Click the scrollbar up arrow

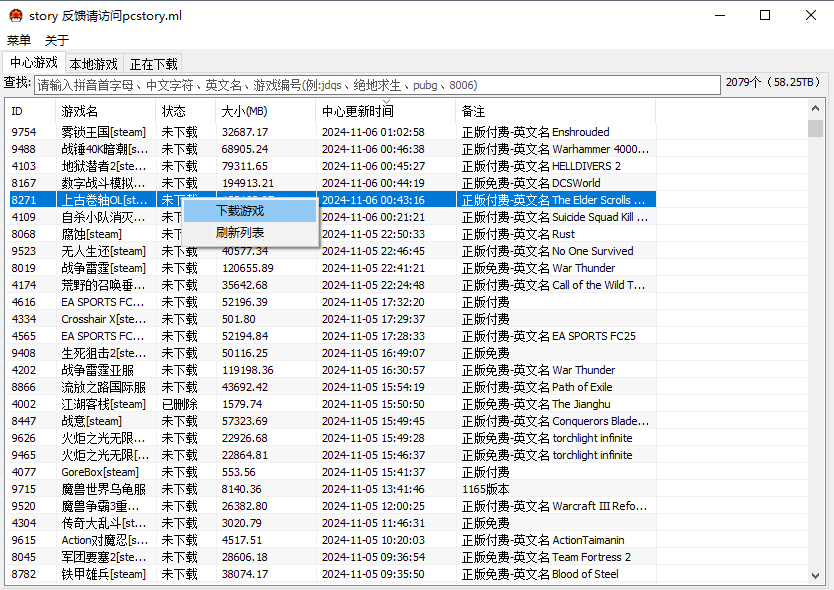pos(815,109)
